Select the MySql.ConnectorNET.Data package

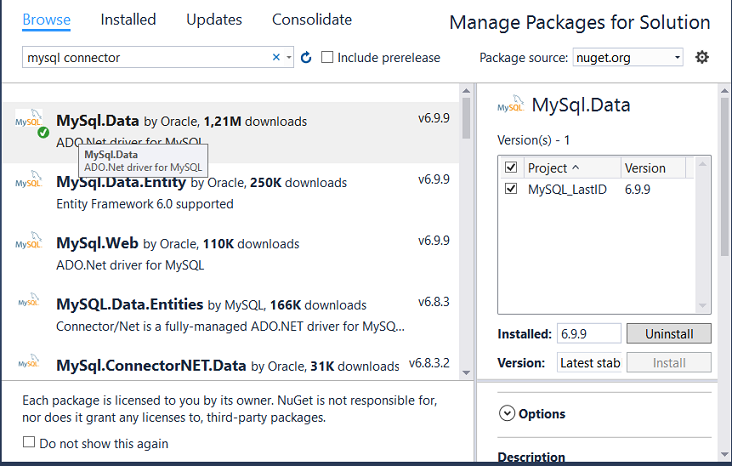[x=231, y=364]
